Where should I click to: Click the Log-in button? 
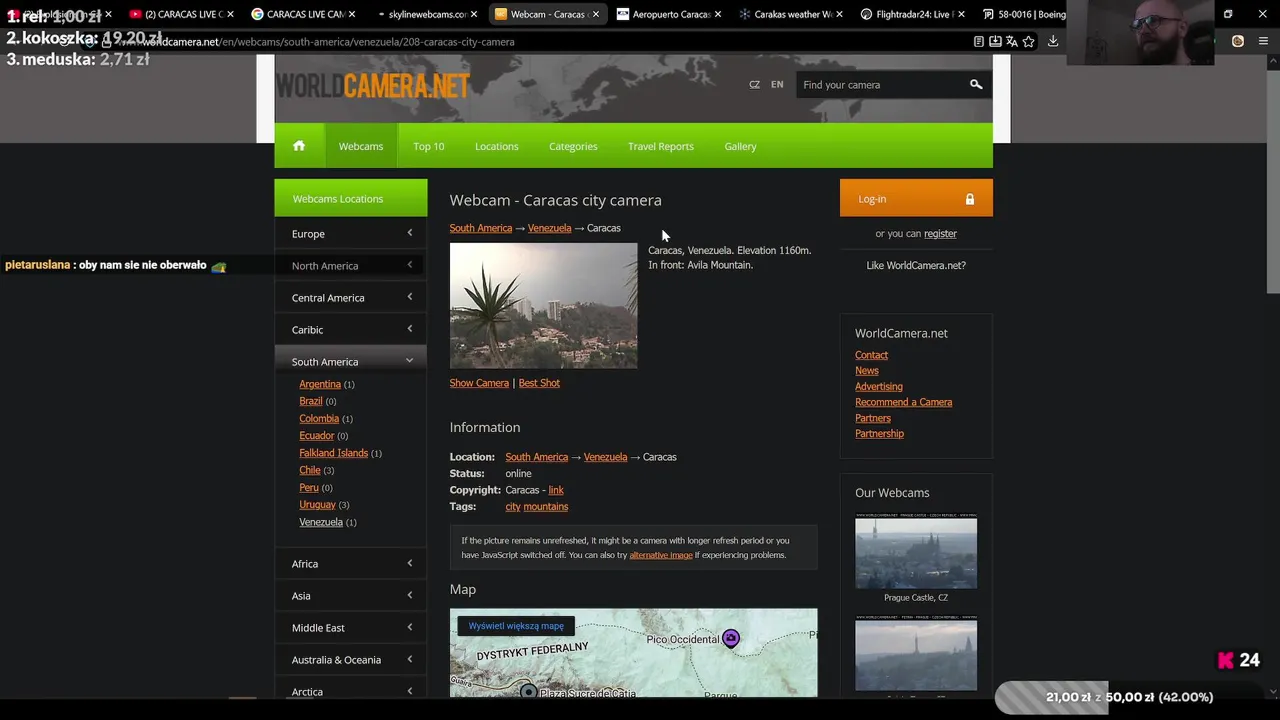pyautogui.click(x=916, y=198)
